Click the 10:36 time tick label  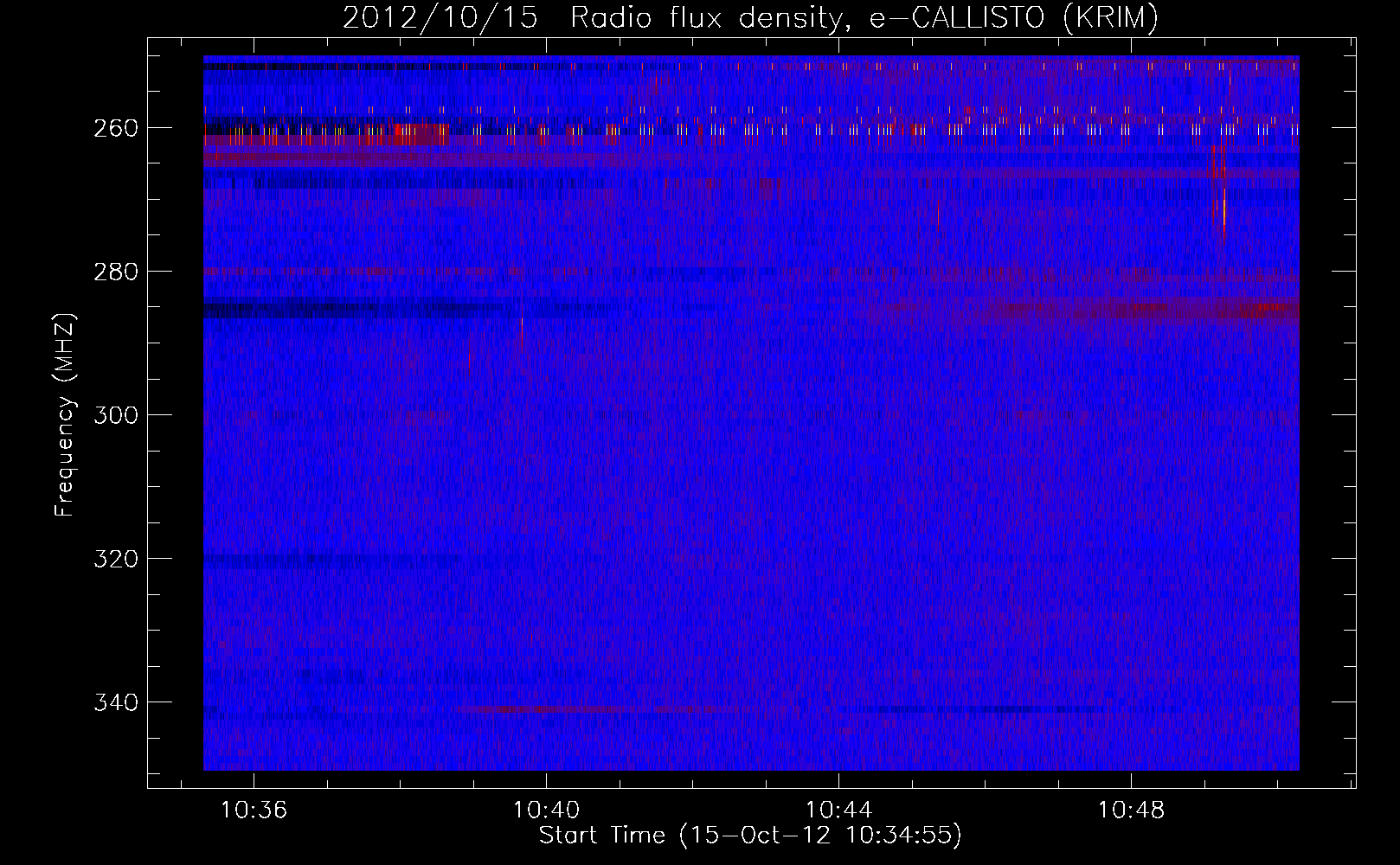click(254, 811)
